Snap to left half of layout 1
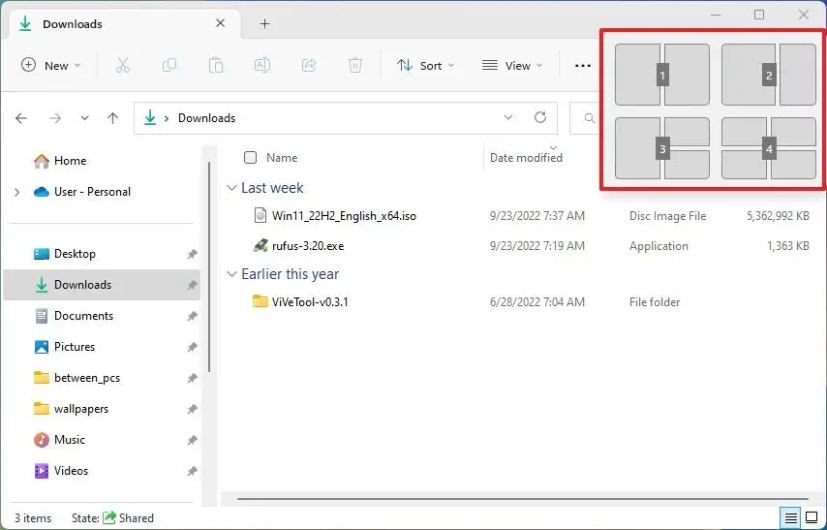The image size is (827, 530). 637,74
